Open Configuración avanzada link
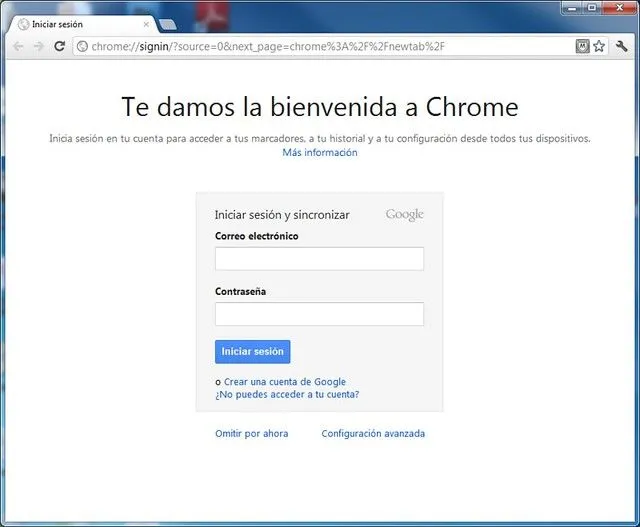 coord(373,434)
